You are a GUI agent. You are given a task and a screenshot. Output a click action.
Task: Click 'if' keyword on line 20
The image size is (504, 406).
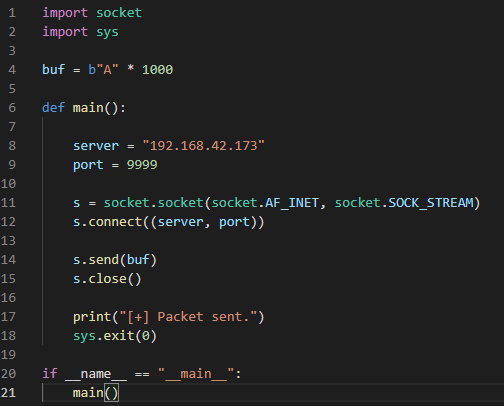(50, 373)
